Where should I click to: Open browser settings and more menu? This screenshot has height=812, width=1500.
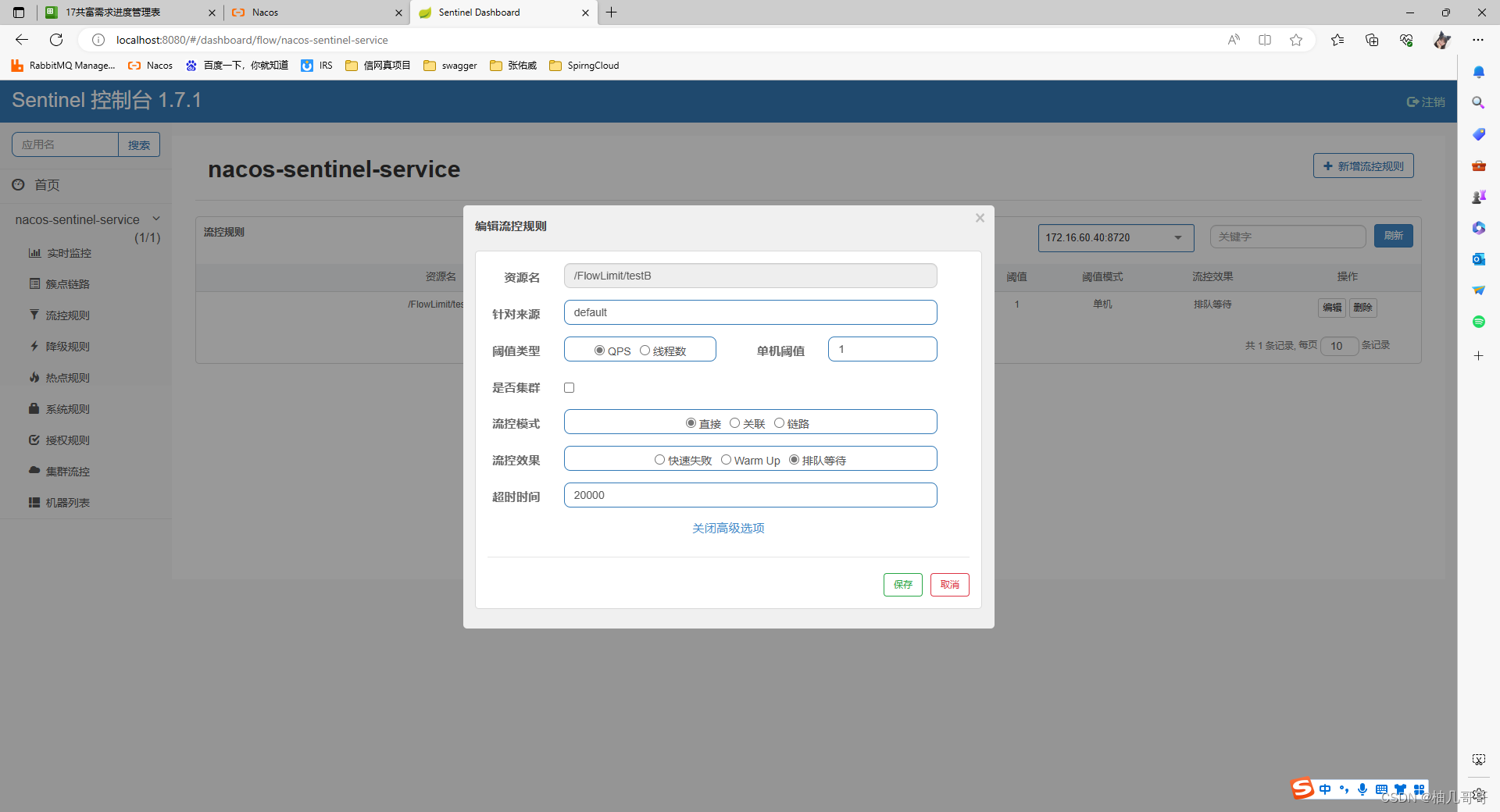tap(1478, 40)
